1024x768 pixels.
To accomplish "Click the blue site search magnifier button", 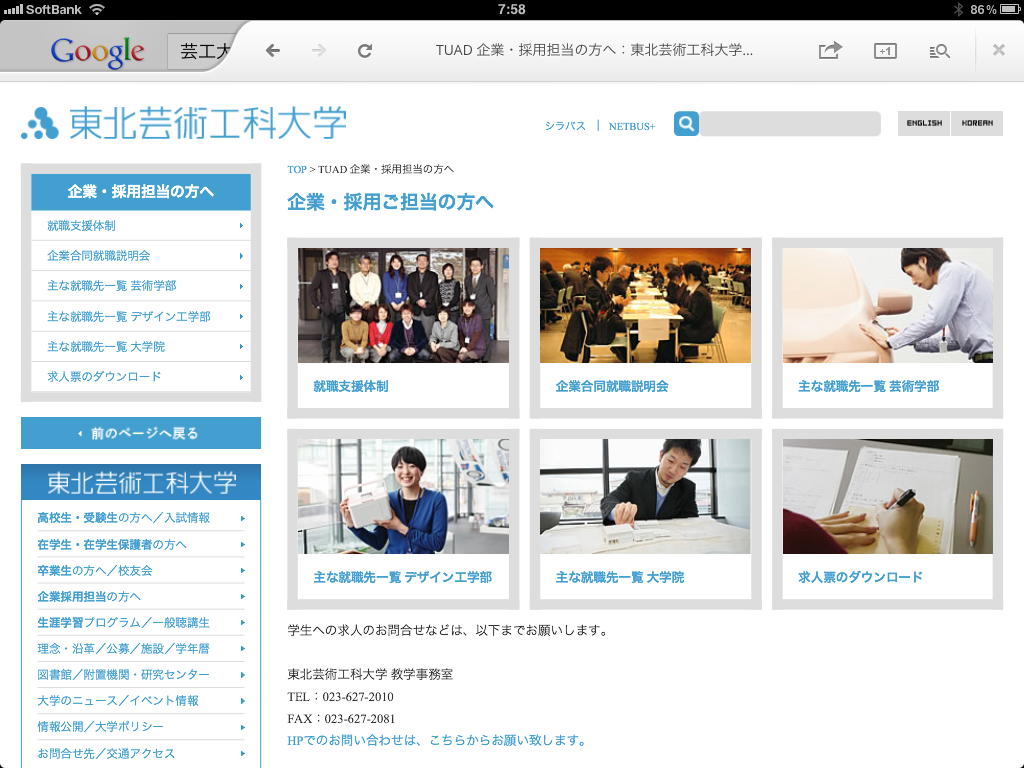I will 686,123.
